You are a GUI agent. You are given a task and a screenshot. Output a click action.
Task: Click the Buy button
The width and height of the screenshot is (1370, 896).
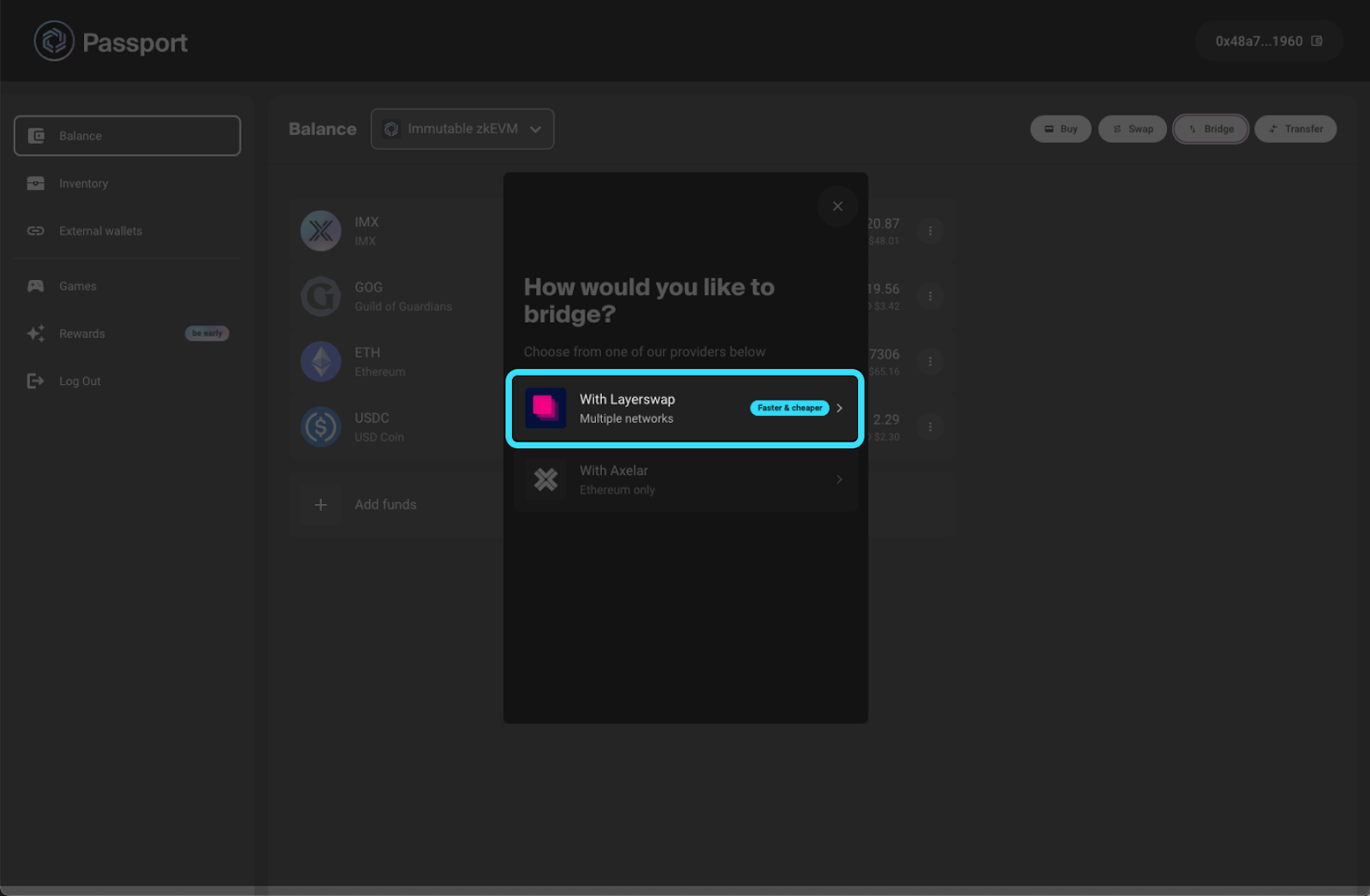click(1061, 129)
